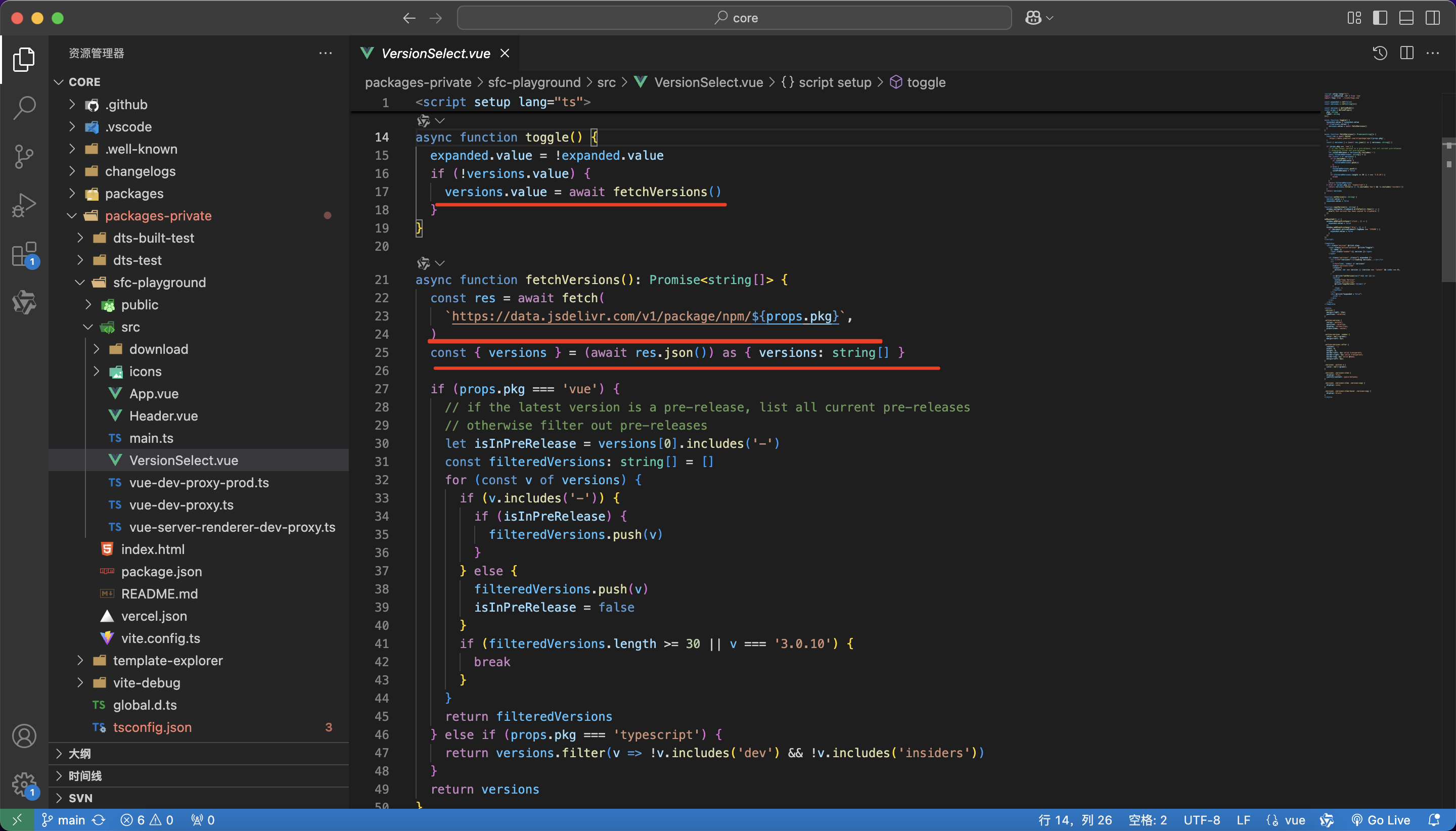This screenshot has height=831, width=1456.
Task: Open problems panel showing 6 errors
Action: click(147, 820)
